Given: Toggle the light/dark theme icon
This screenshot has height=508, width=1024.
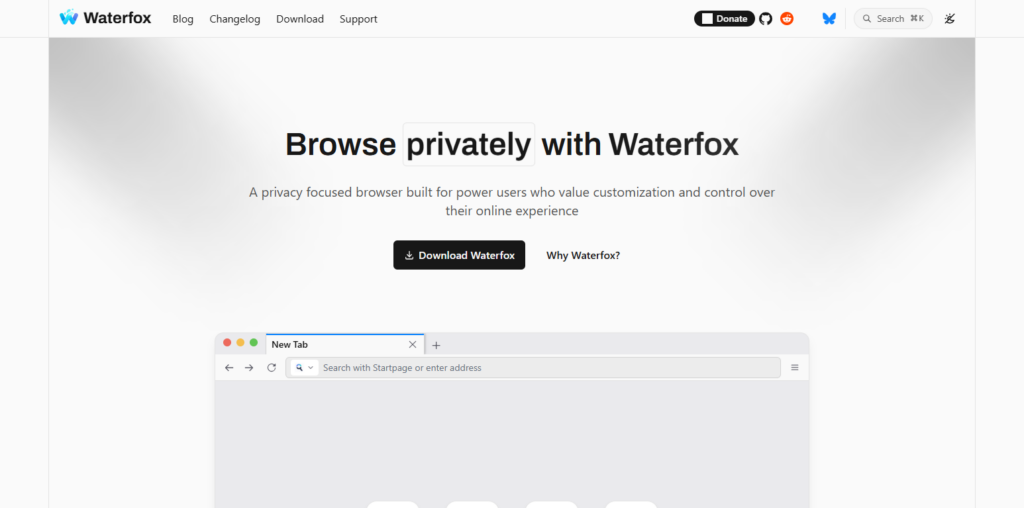Looking at the screenshot, I should (x=950, y=19).
